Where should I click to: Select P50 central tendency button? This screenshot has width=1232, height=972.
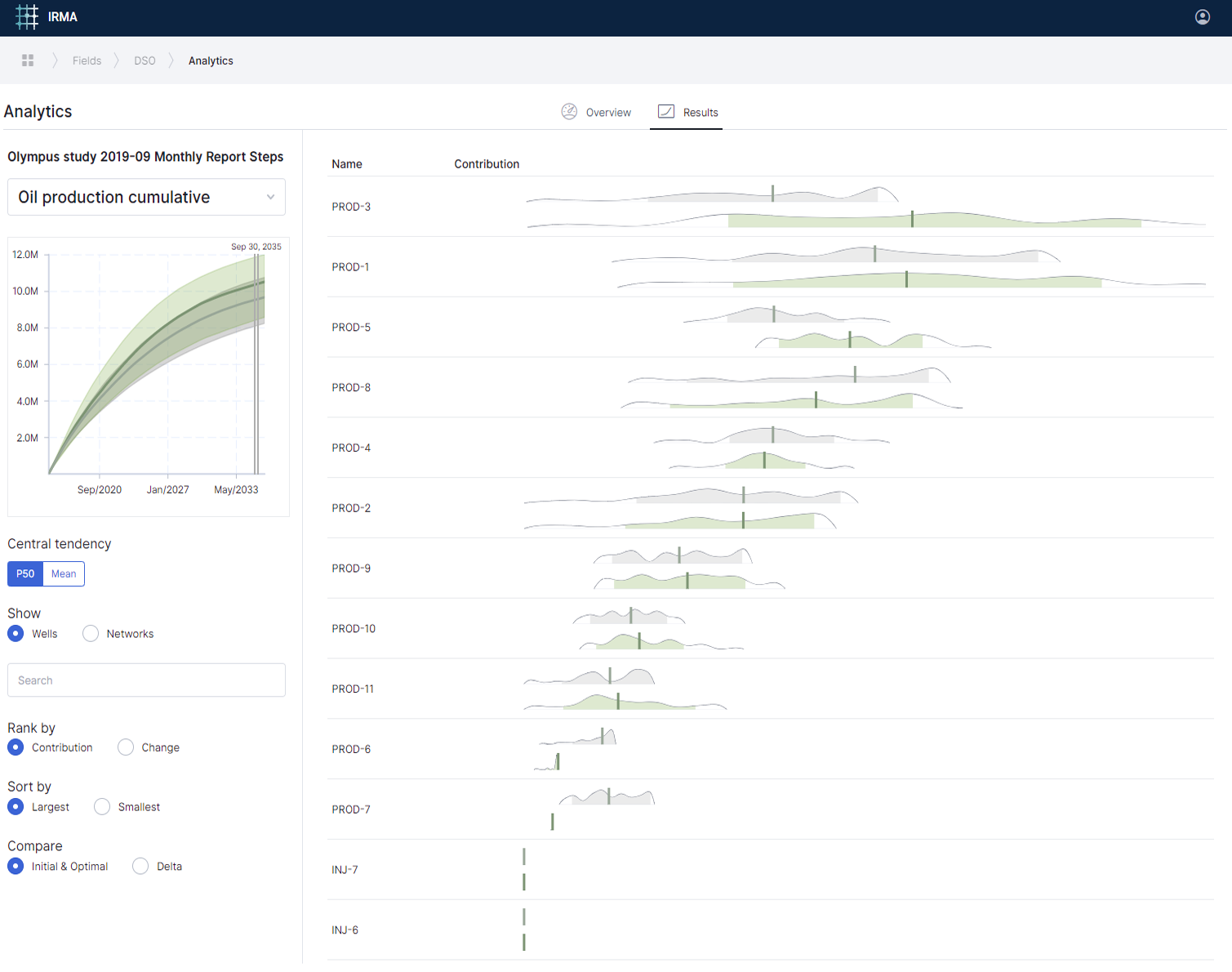[25, 574]
